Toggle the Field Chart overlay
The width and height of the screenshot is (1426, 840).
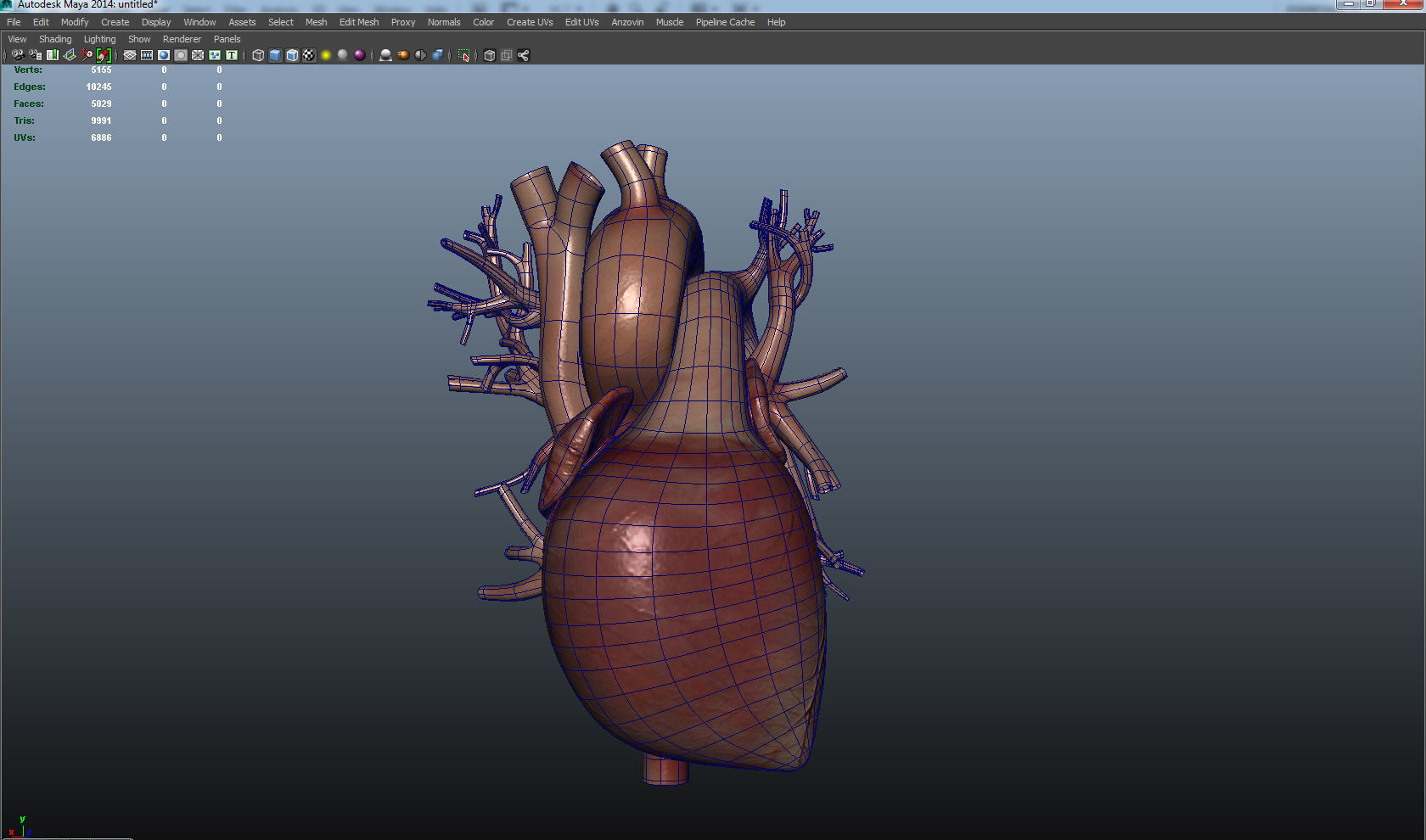[198, 55]
